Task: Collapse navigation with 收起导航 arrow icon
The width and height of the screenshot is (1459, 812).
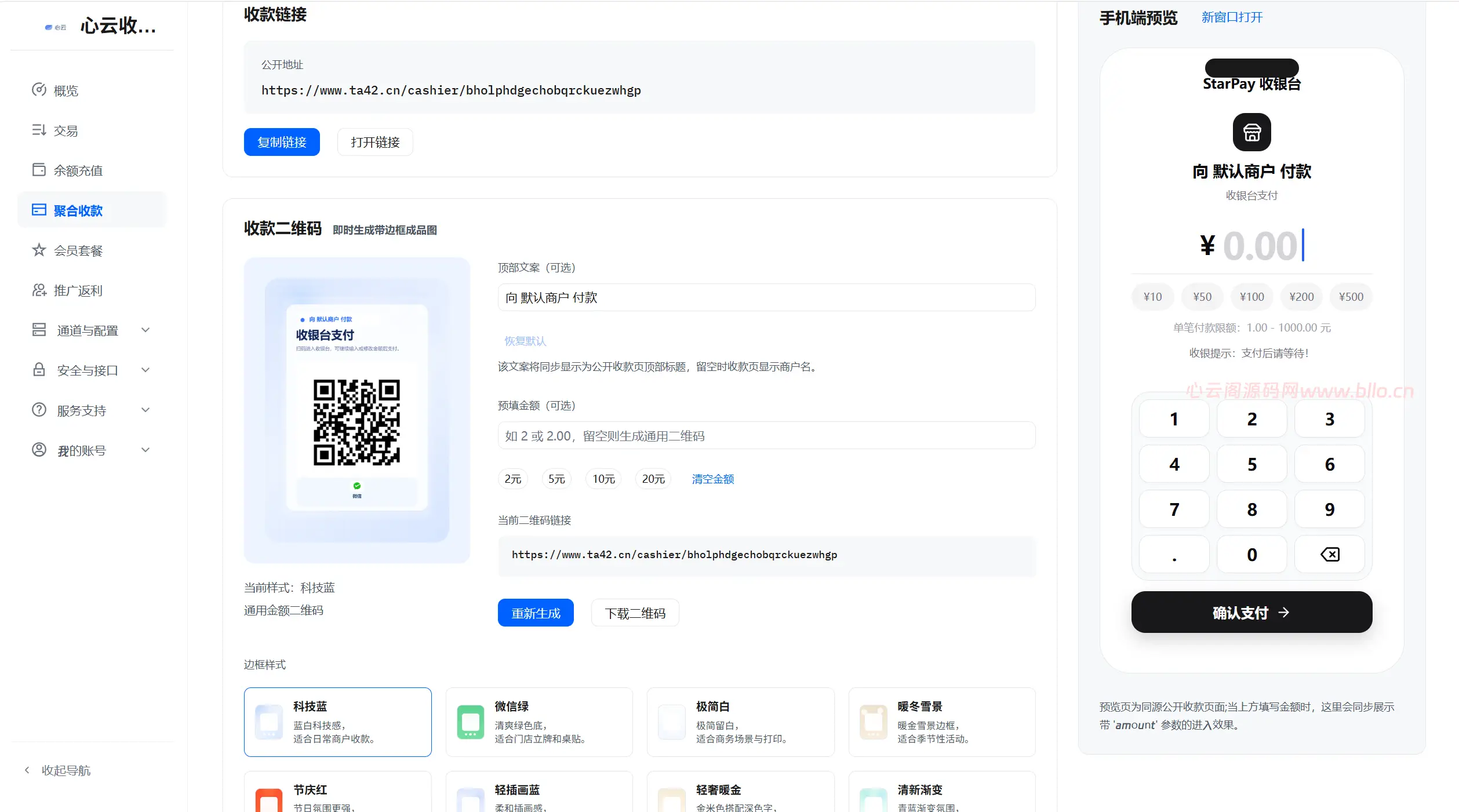Action: (27, 770)
